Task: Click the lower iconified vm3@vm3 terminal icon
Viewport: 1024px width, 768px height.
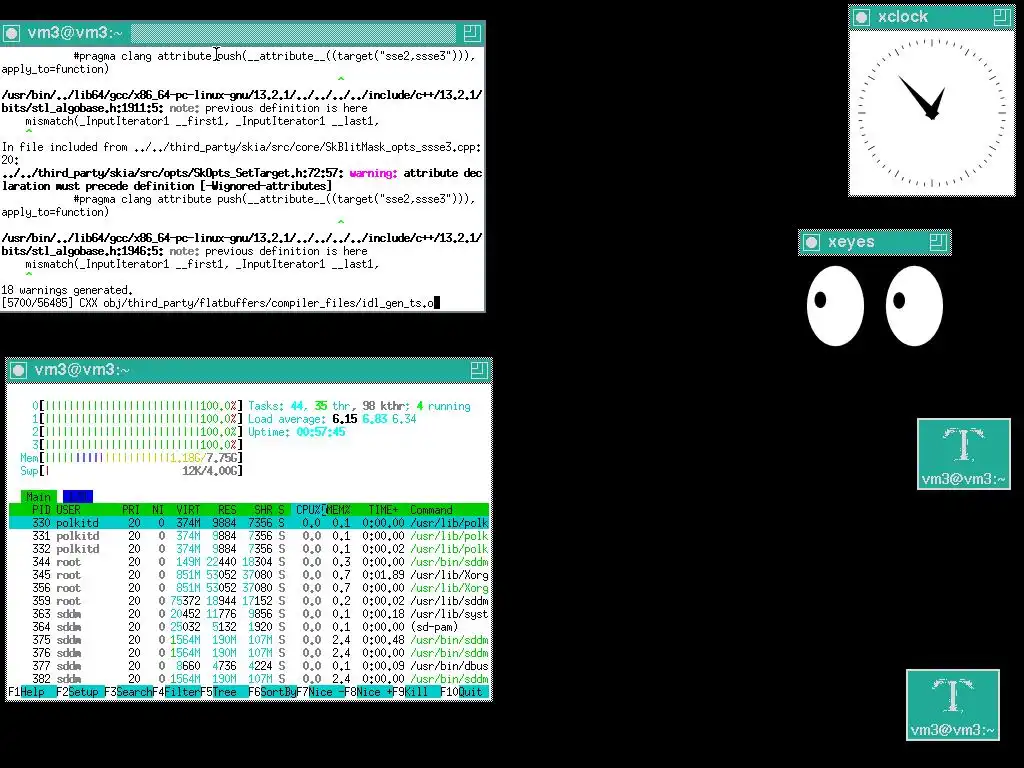Action: (953, 705)
